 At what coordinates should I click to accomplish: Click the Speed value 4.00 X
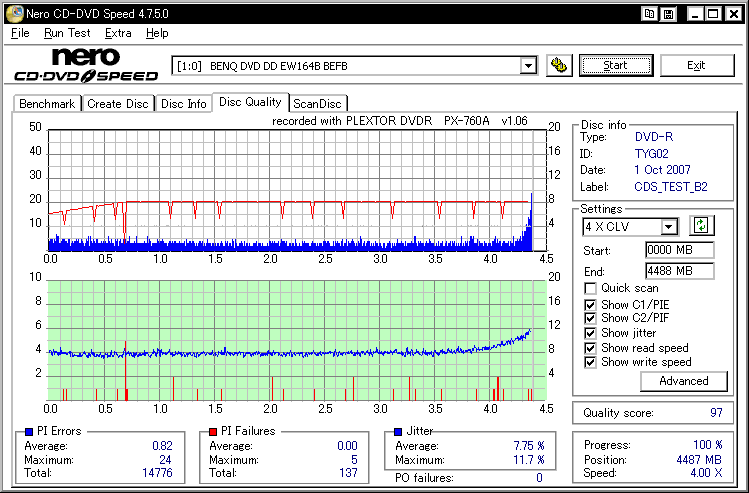706,473
